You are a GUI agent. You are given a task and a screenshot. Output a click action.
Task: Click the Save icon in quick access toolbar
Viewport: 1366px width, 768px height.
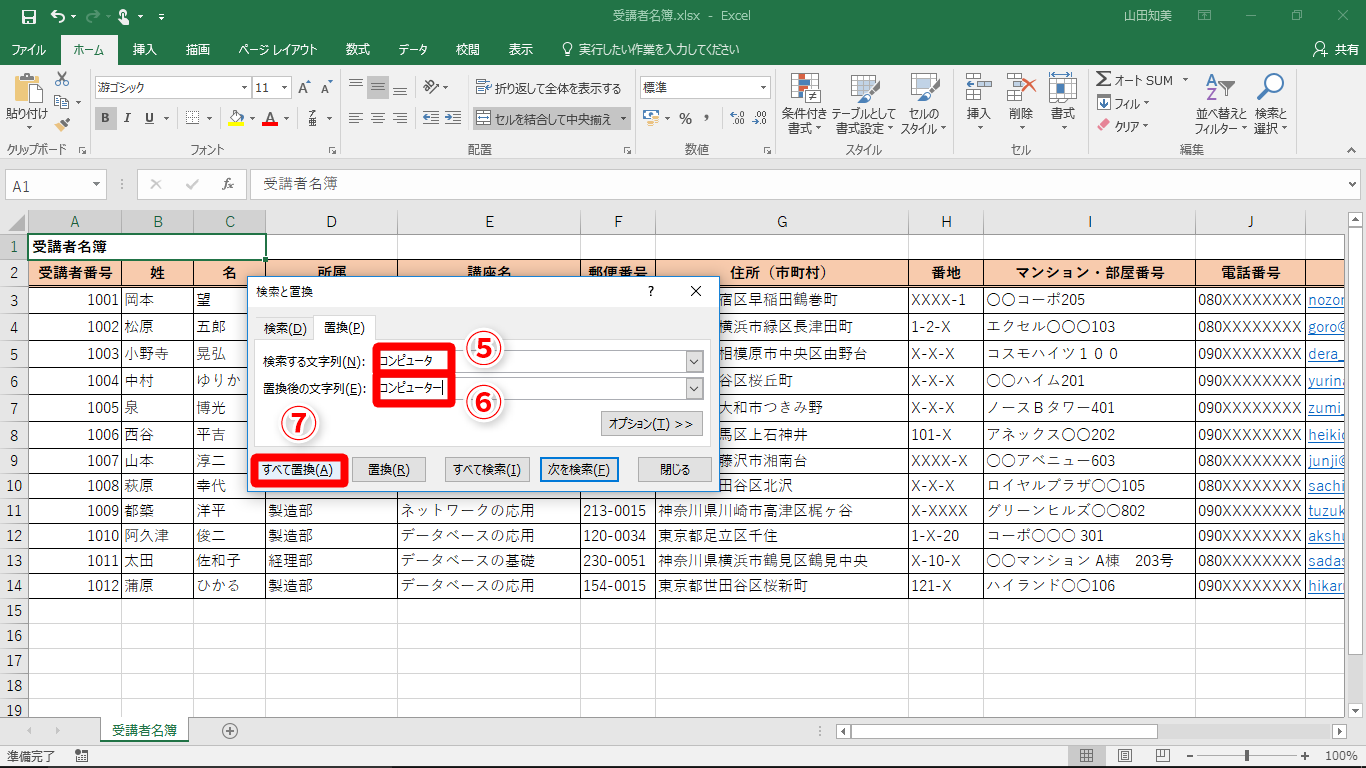[28, 16]
